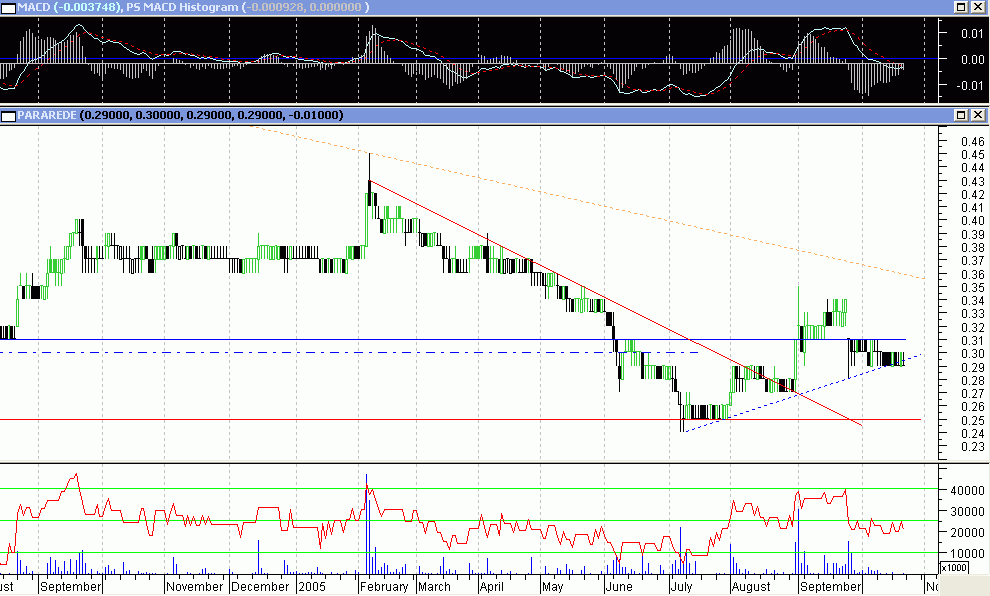The image size is (990, 596).
Task: Click the 0.36 value on price scale
Action: pos(972,274)
